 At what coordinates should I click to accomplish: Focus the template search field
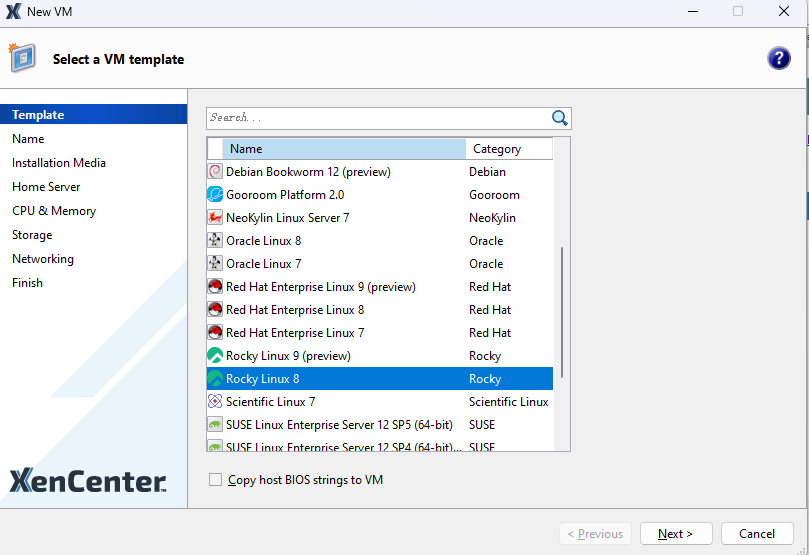[x=378, y=118]
